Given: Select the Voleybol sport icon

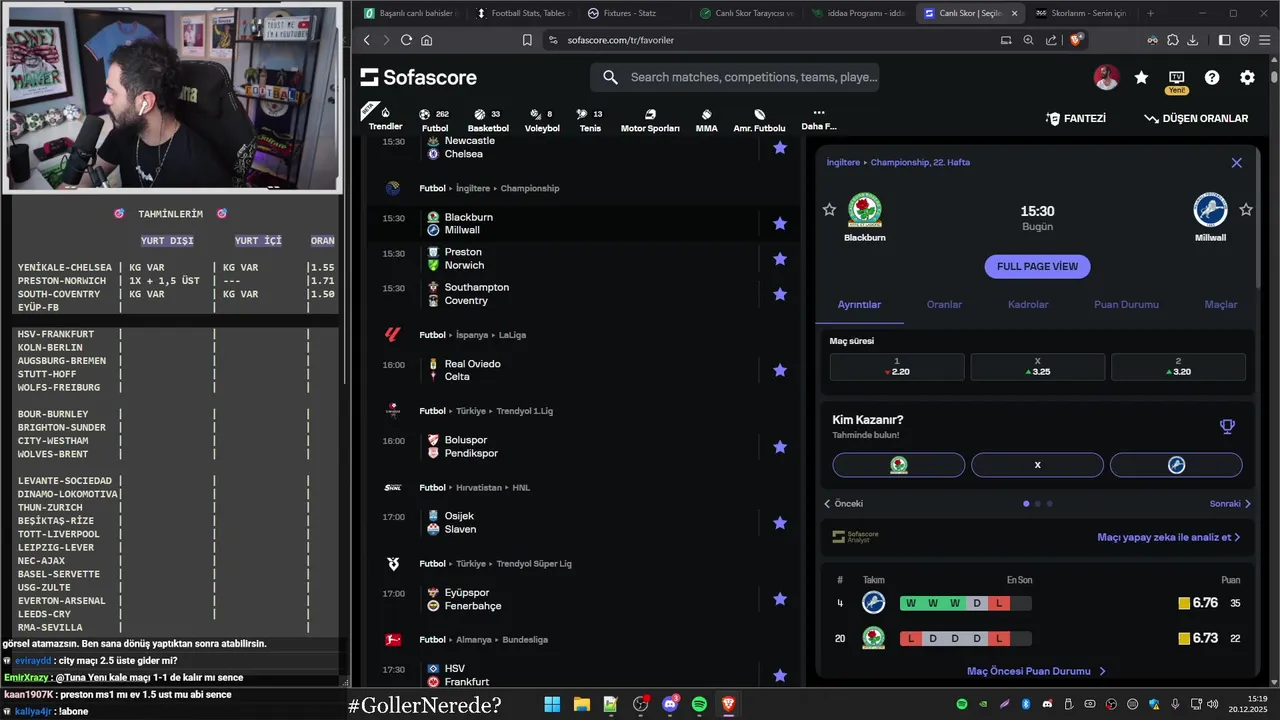Looking at the screenshot, I should (542, 120).
